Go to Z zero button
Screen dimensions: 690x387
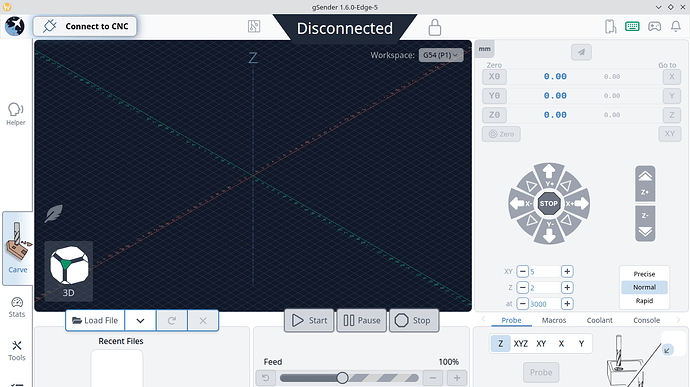pyautogui.click(x=672, y=115)
